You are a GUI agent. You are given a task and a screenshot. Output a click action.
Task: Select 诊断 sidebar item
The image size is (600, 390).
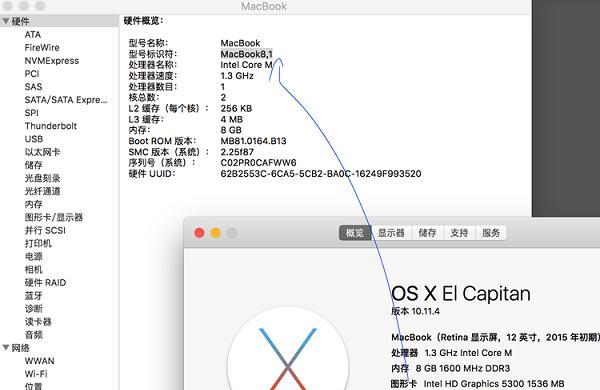tap(34, 308)
